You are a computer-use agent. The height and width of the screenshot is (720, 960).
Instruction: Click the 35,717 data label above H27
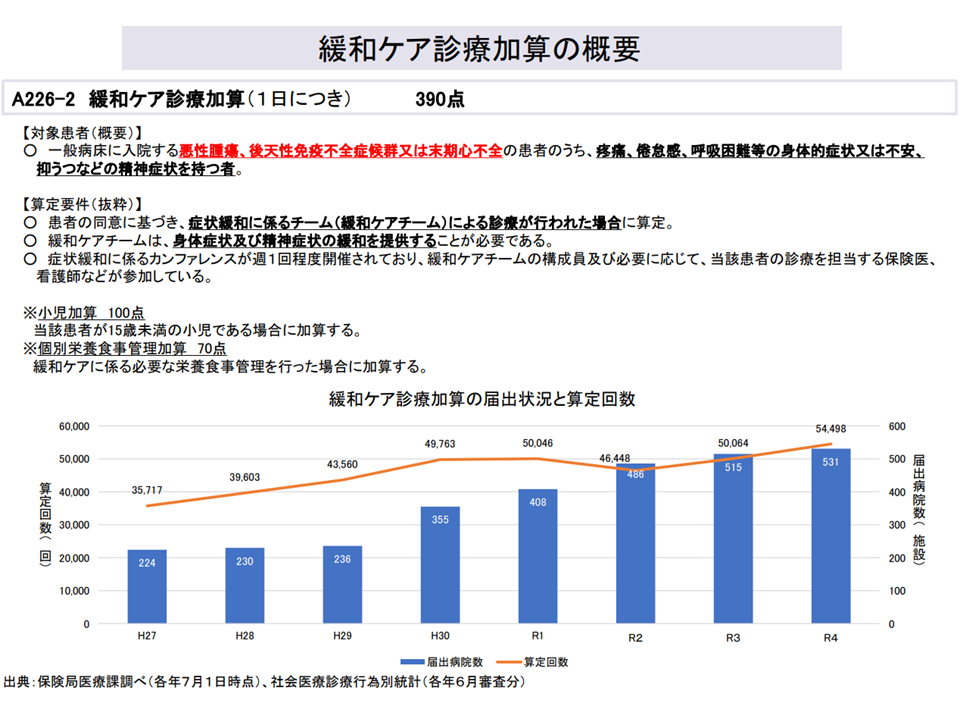pyautogui.click(x=147, y=490)
